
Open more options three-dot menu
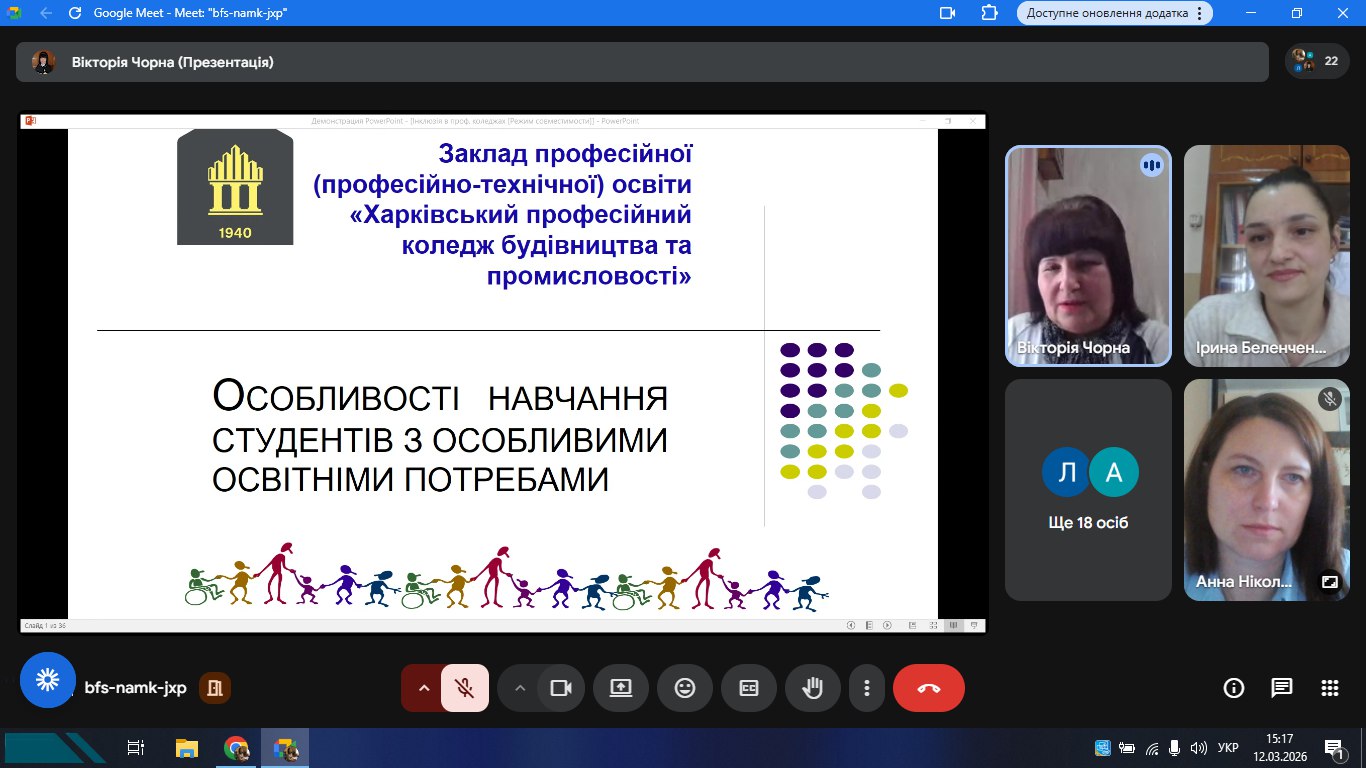point(867,688)
